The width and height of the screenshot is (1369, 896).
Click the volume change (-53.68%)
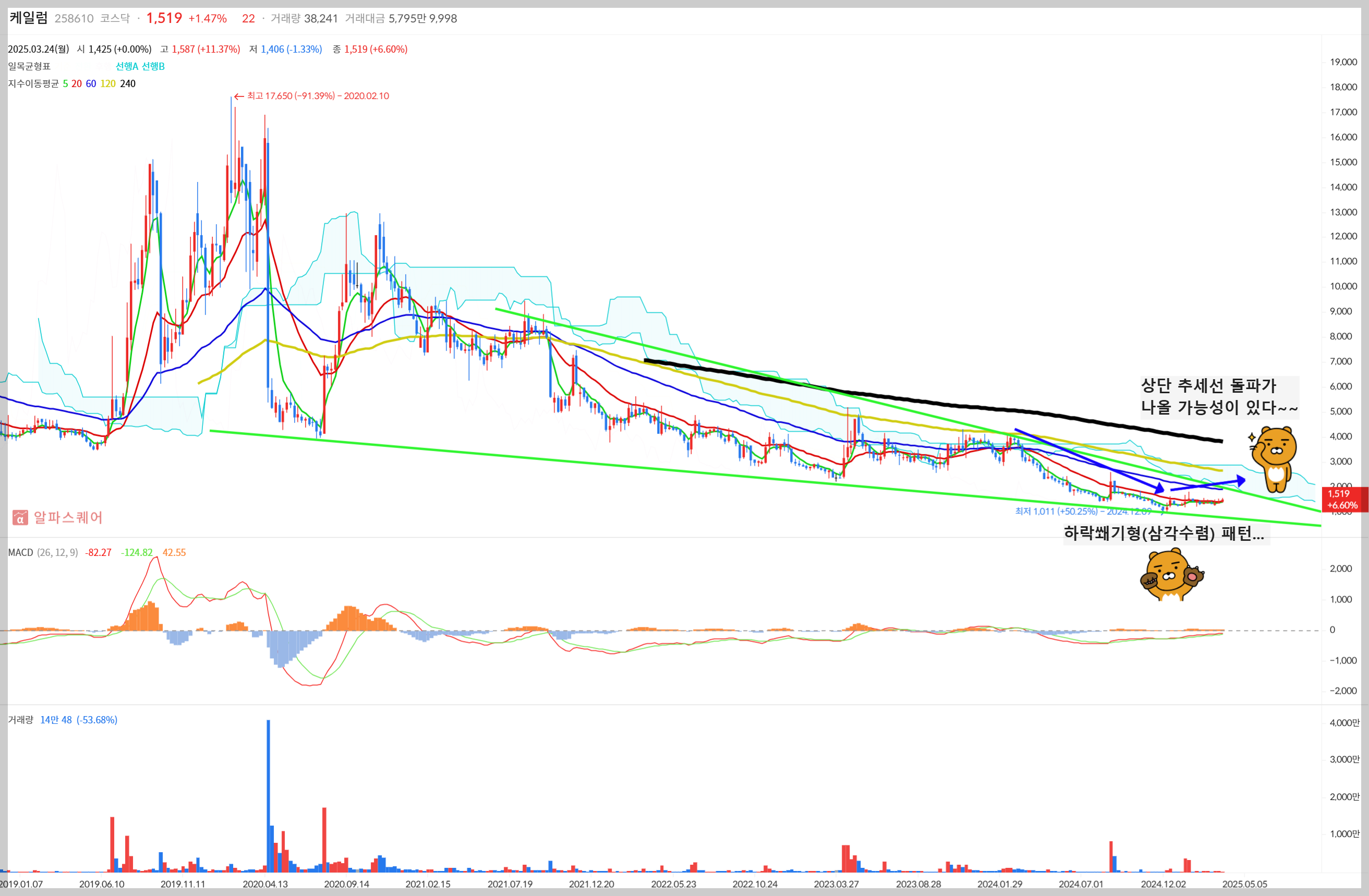coord(96,719)
